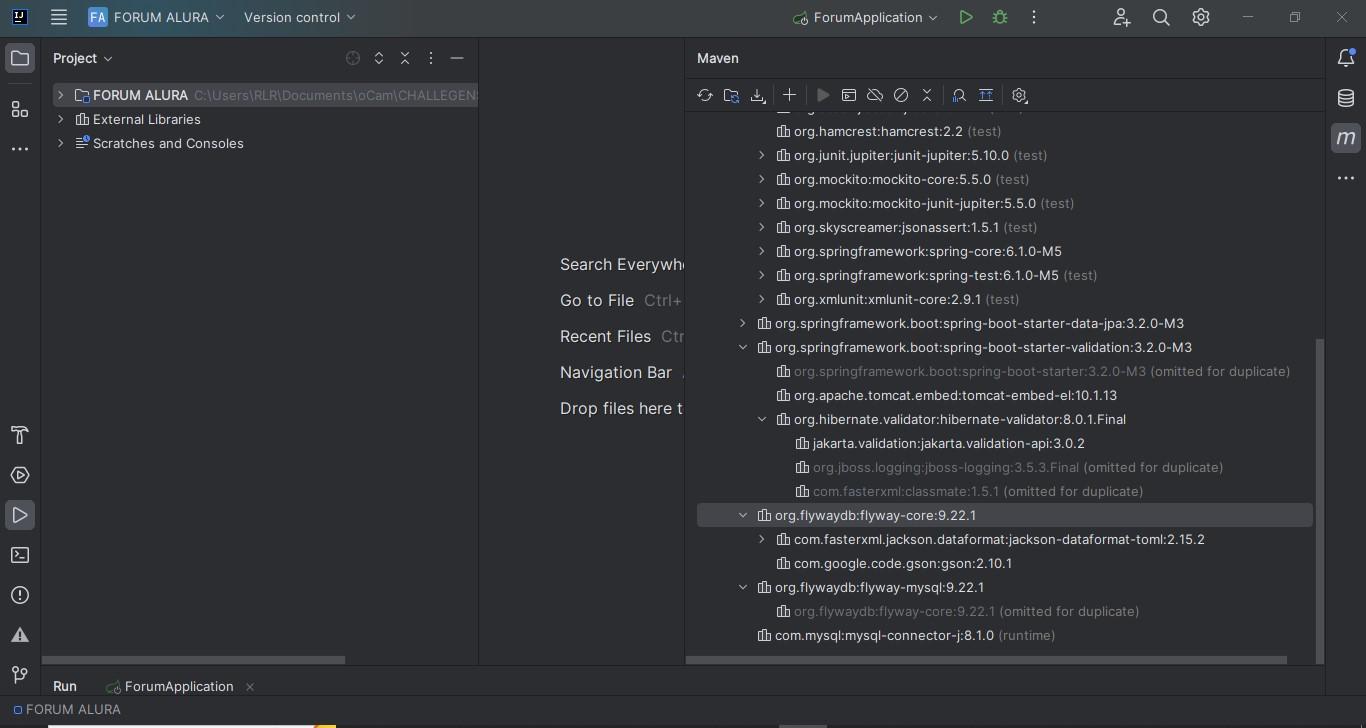Open more run actions menu
This screenshot has width=1366, height=728.
click(1034, 17)
